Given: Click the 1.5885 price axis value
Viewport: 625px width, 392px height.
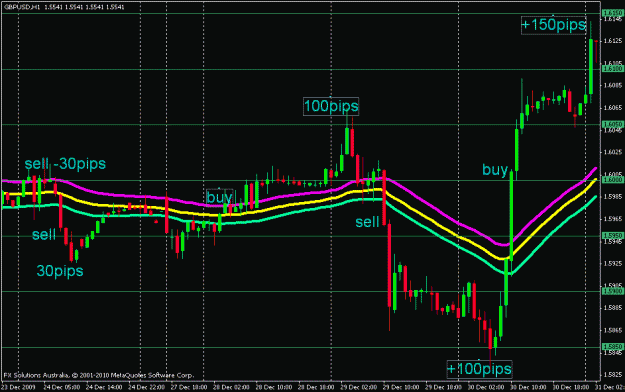Looking at the screenshot, I should pos(613,308).
